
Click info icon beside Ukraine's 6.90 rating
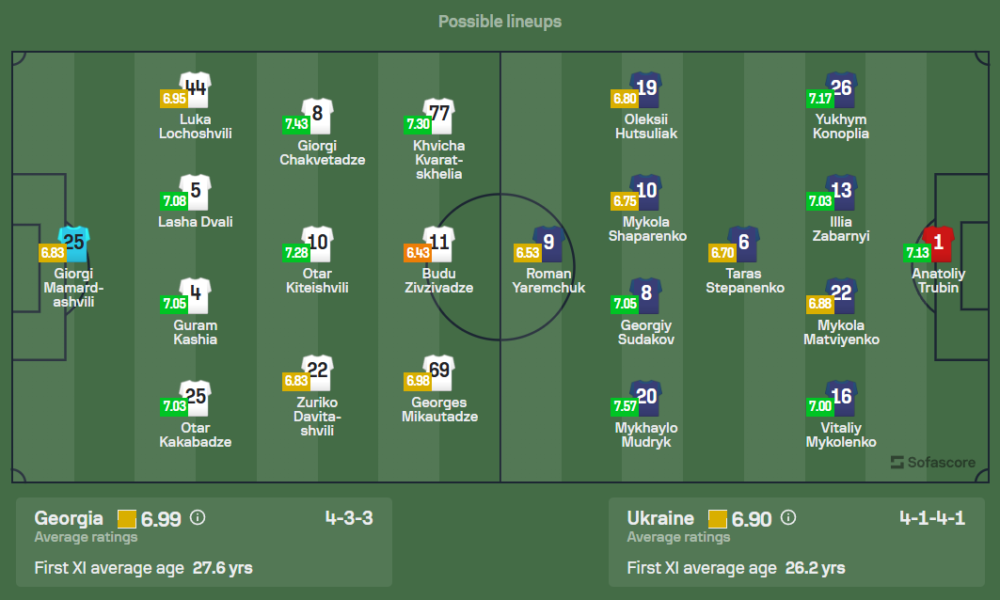pos(788,518)
